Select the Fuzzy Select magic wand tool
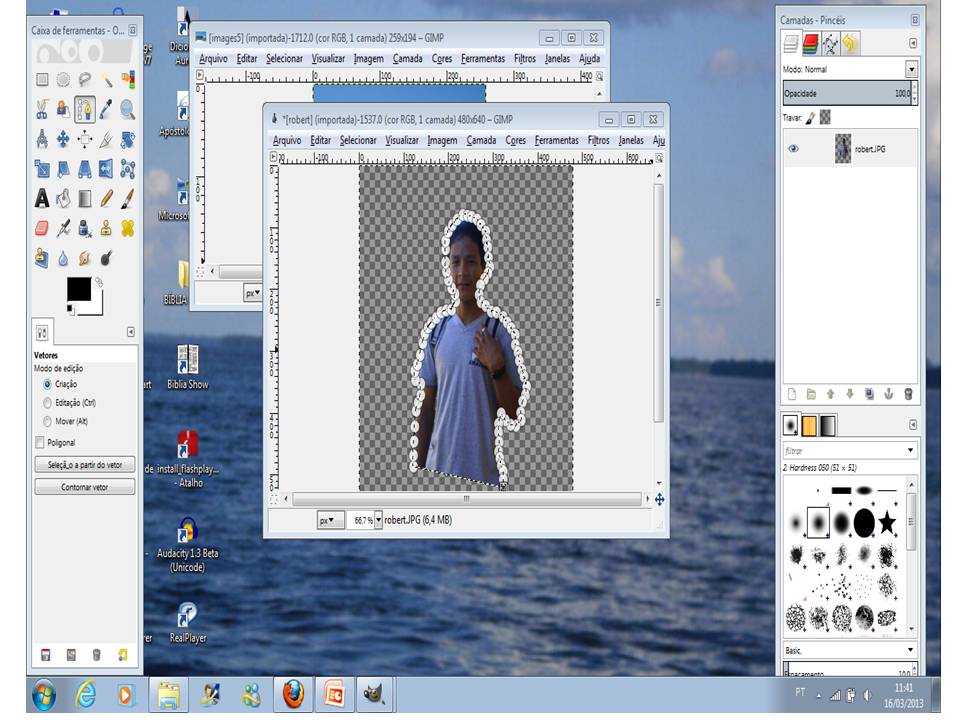This screenshot has height=720, width=960. pos(106,80)
